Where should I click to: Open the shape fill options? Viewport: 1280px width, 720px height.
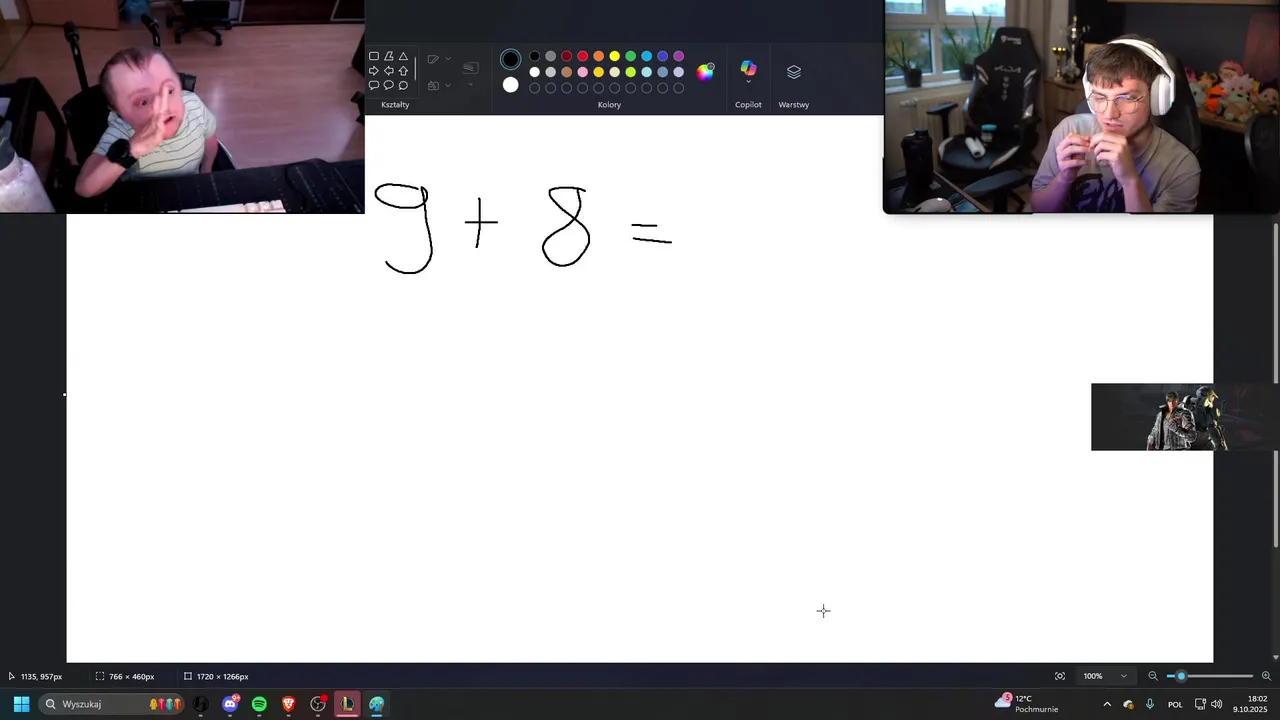point(439,85)
